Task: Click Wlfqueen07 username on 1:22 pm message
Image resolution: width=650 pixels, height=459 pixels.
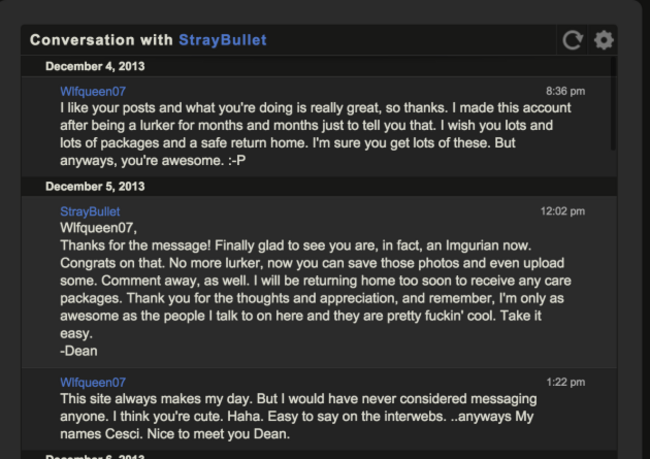Action: (x=93, y=382)
